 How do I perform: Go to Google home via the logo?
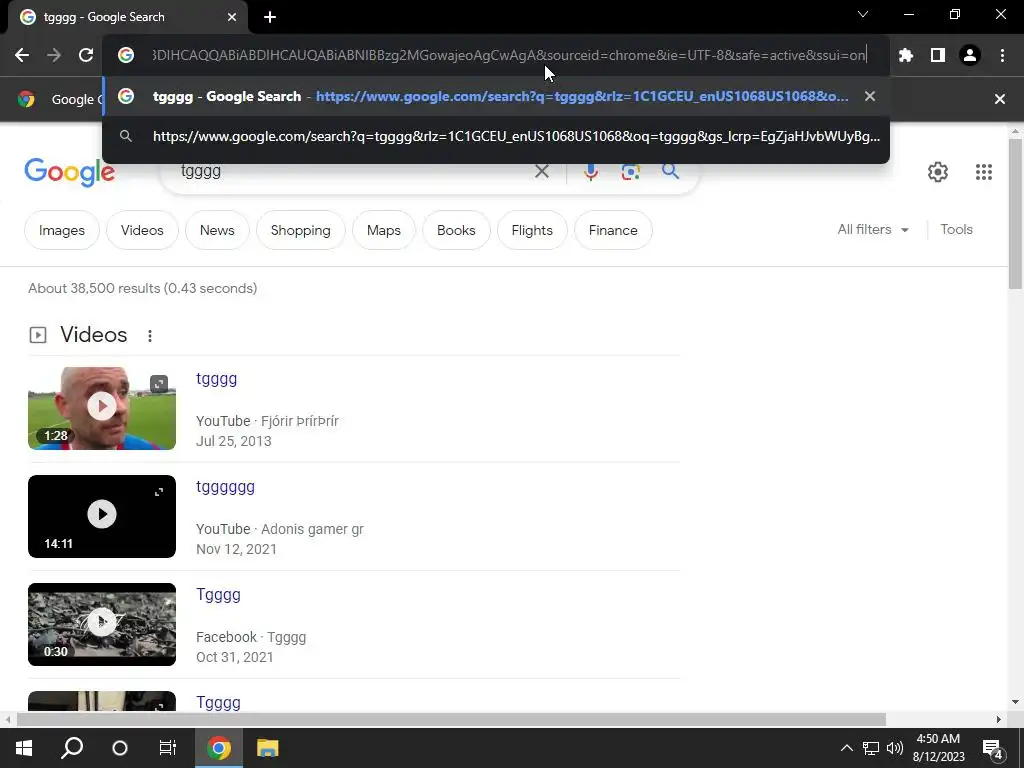click(x=69, y=172)
